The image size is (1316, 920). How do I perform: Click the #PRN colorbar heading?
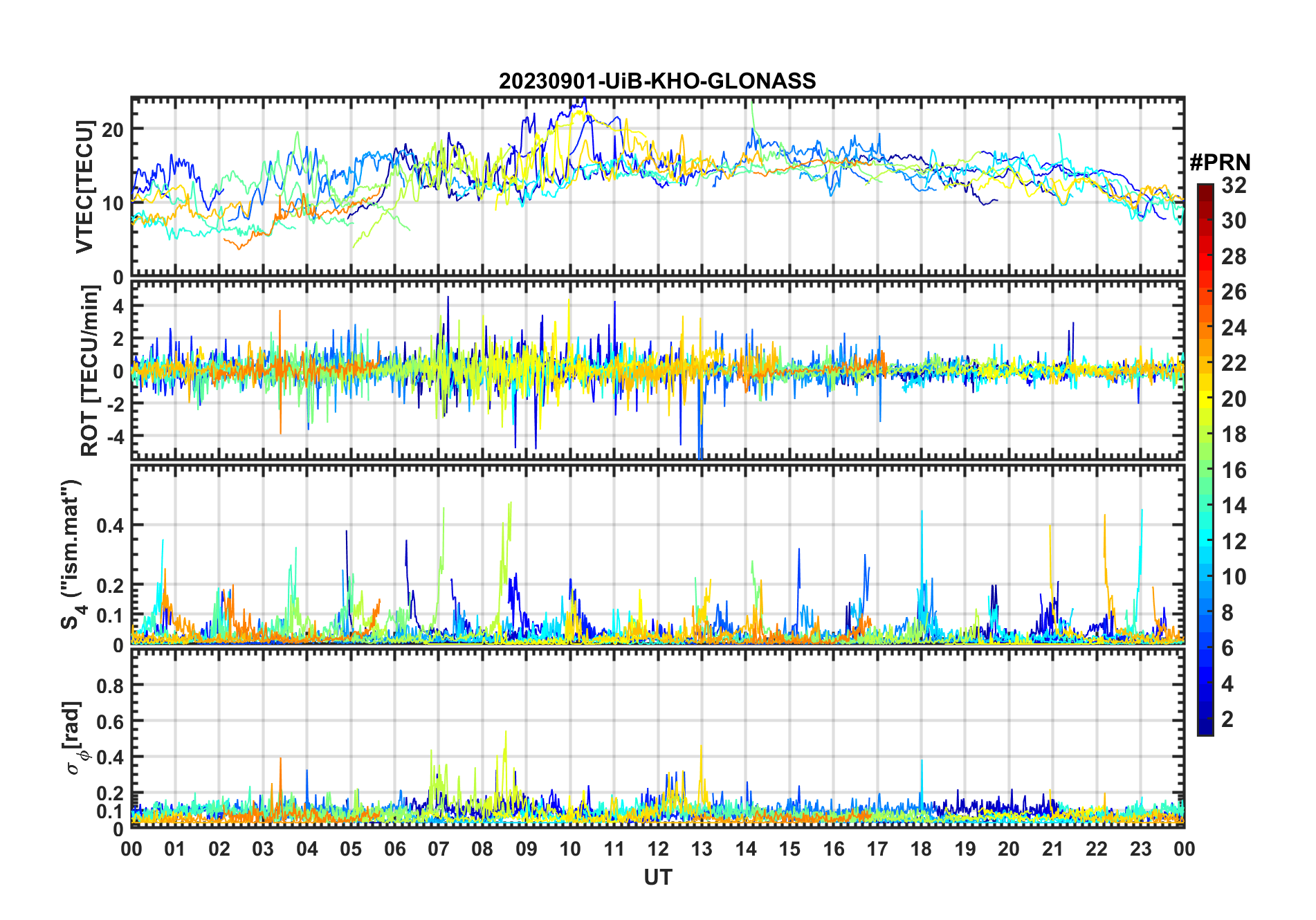click(x=1220, y=163)
